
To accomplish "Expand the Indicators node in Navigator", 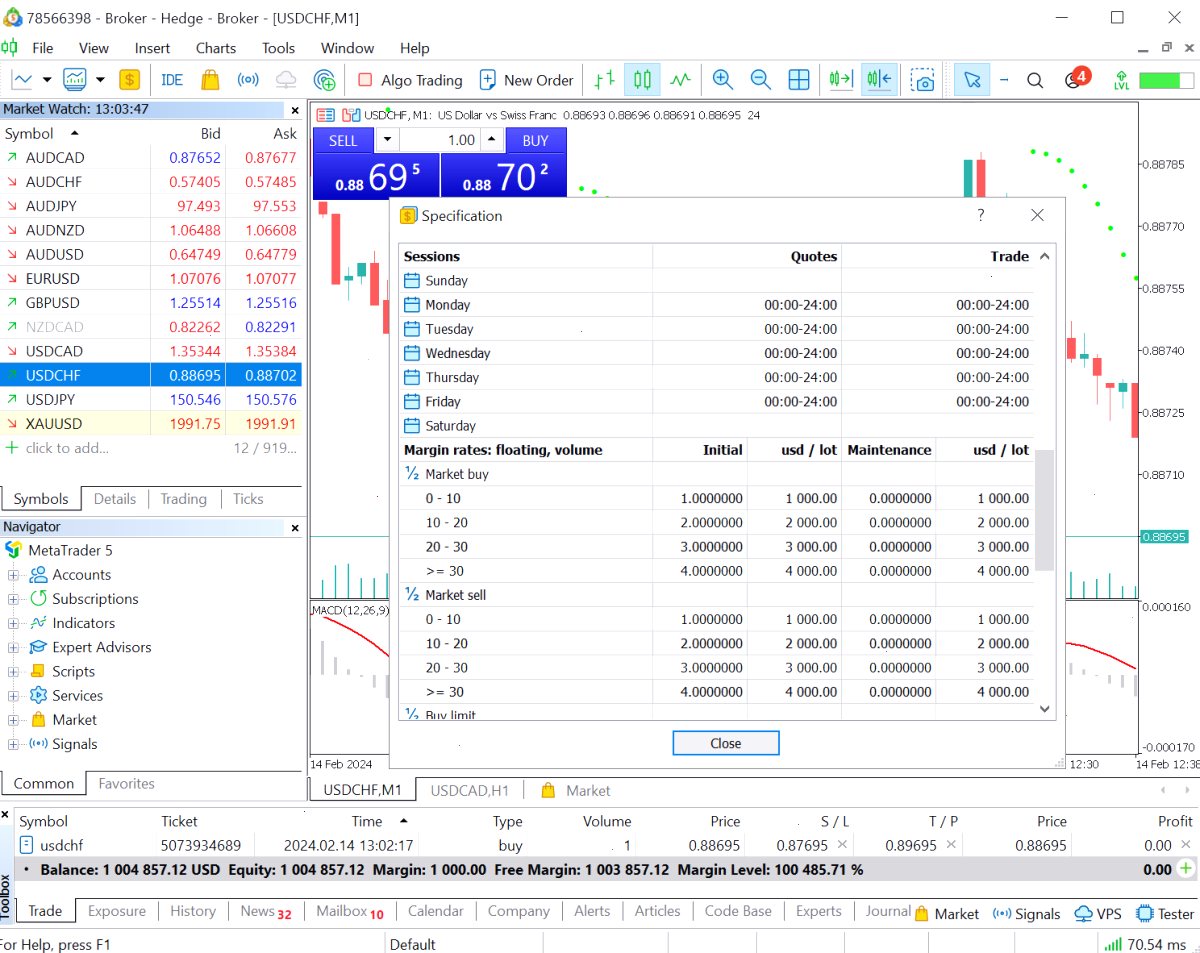I will tap(13, 623).
